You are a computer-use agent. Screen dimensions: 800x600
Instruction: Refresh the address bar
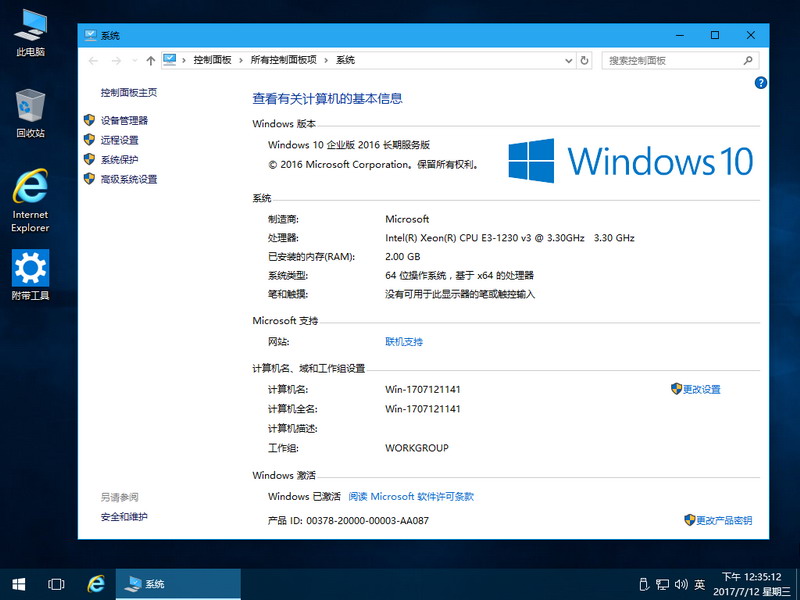pyautogui.click(x=584, y=61)
